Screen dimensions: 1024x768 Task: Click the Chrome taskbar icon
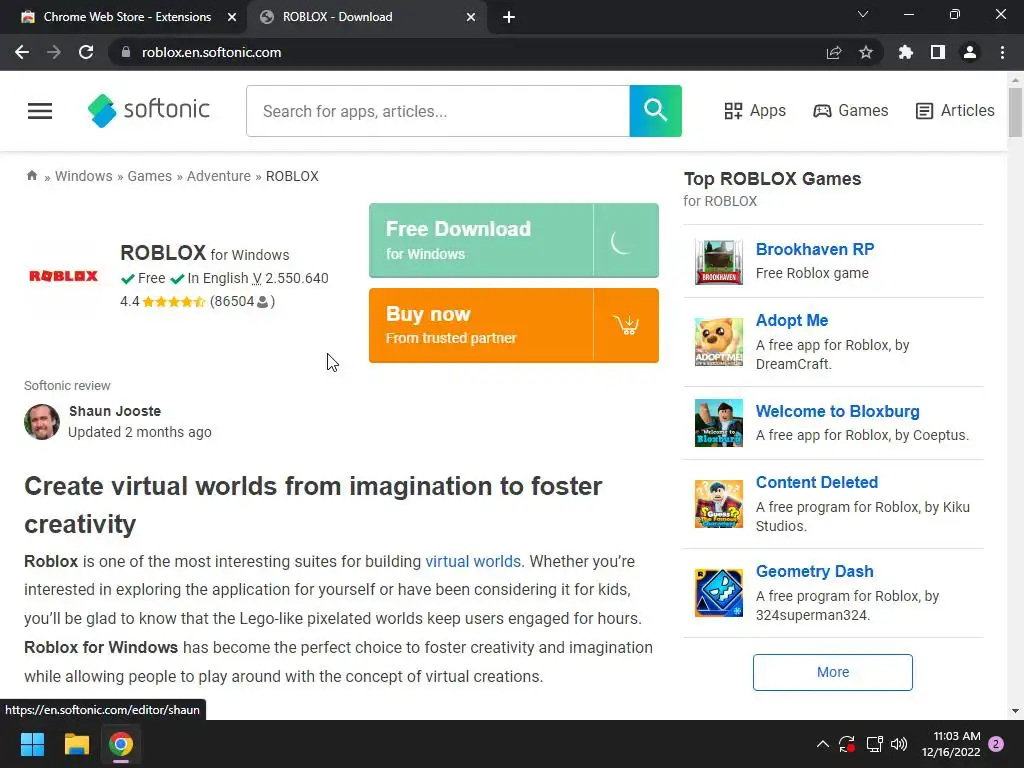coord(121,744)
